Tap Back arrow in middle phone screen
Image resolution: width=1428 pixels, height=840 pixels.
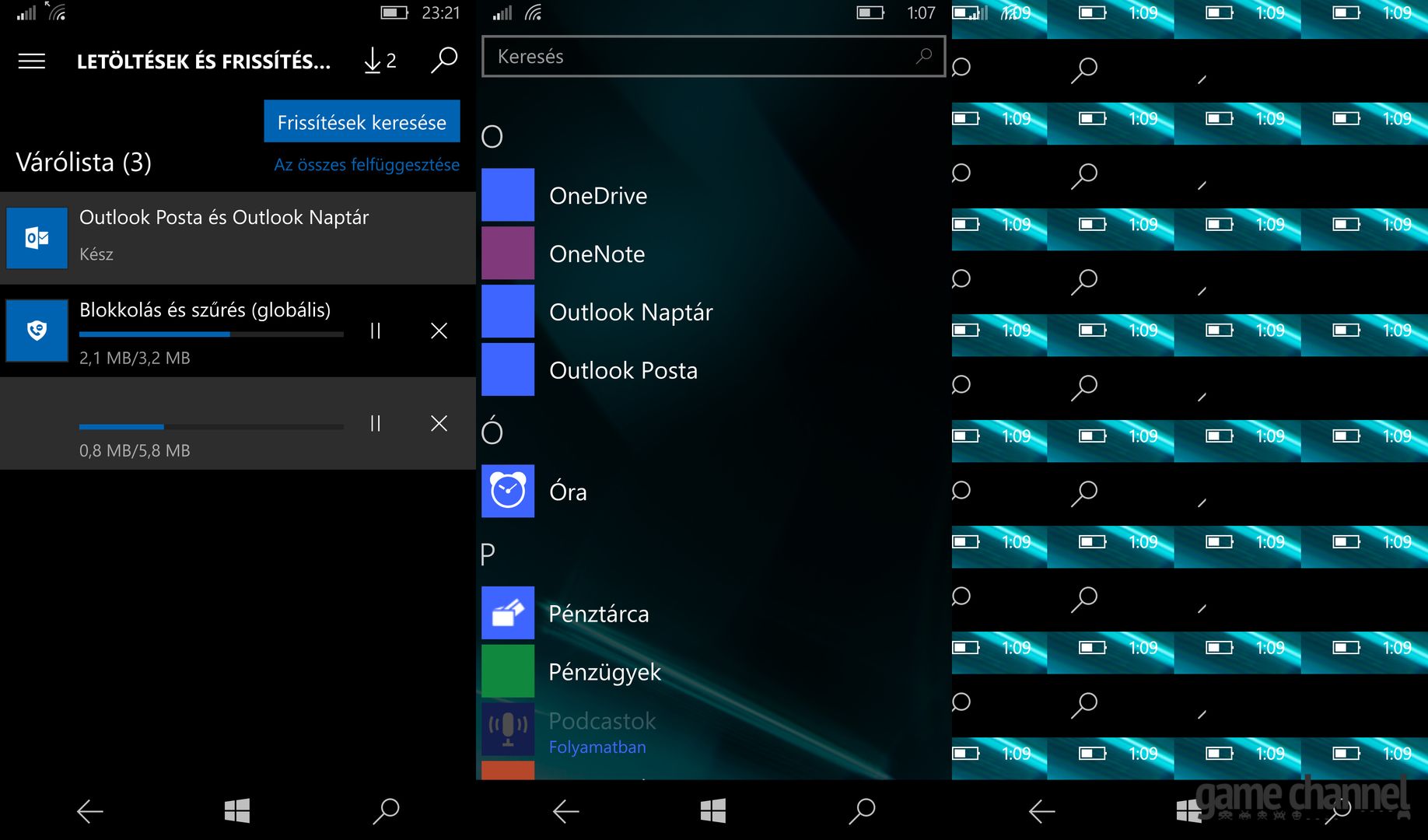tap(566, 811)
